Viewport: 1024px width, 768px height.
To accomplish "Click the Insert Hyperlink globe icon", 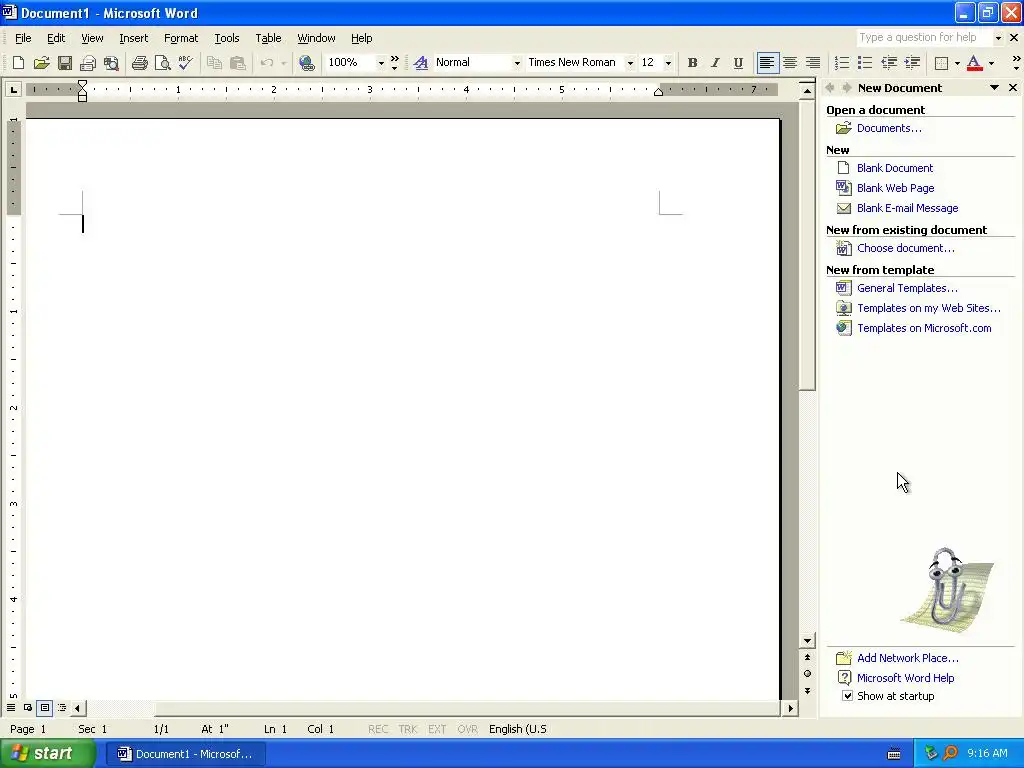I will coord(306,63).
